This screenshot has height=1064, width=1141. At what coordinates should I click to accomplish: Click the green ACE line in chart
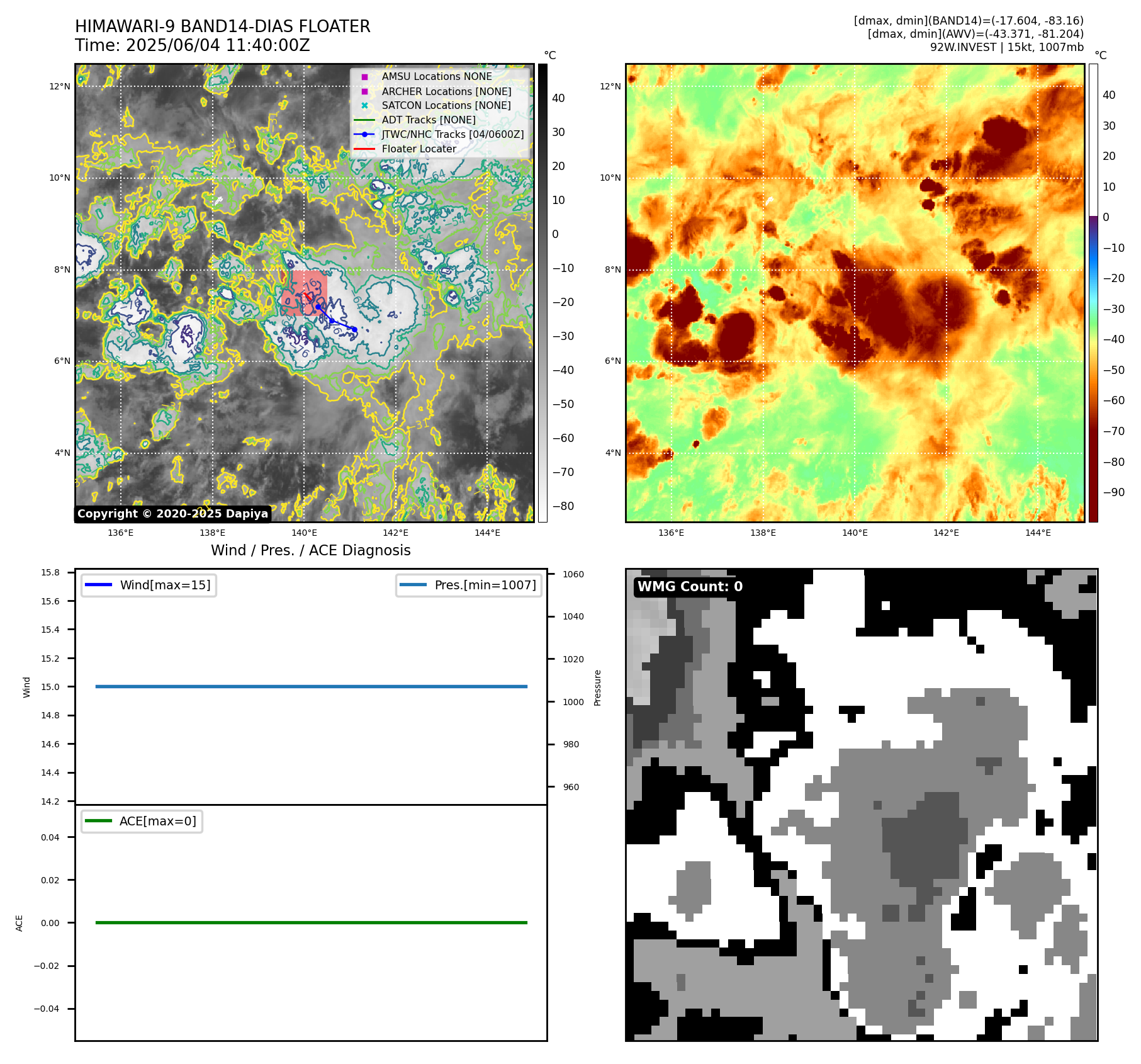[x=312, y=922]
